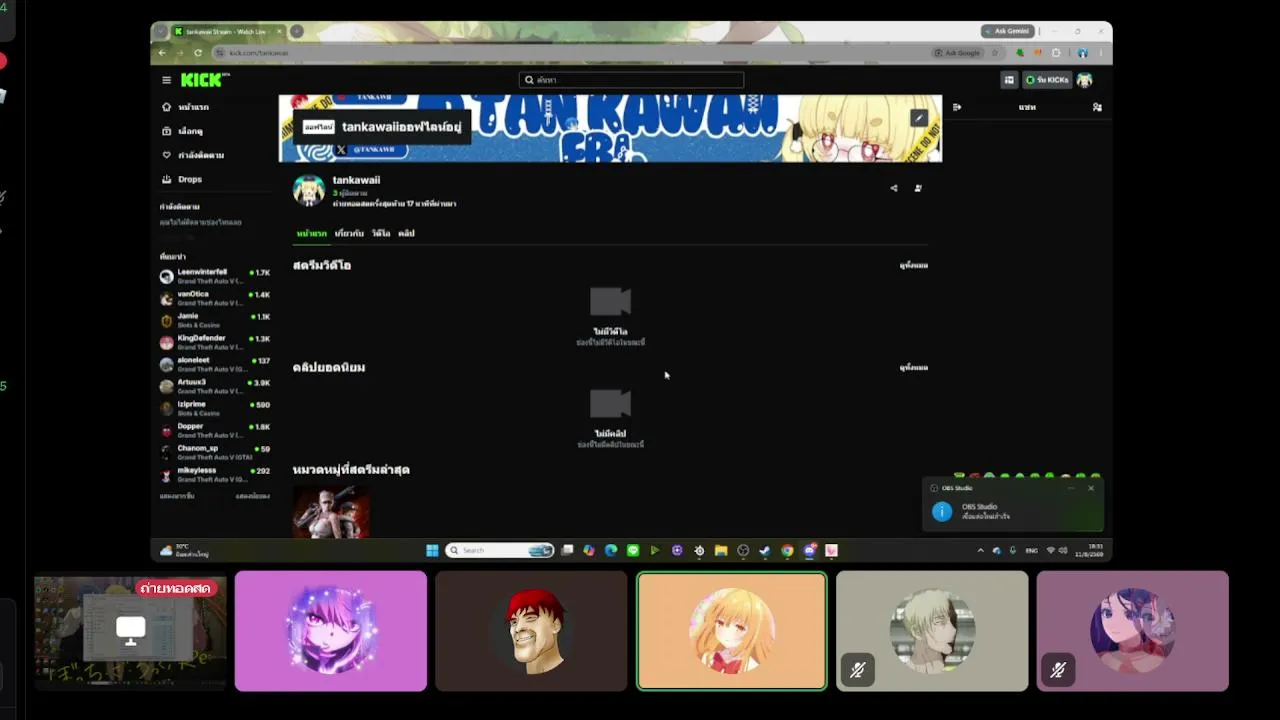Reload the Kick page in Chrome
1280x720 pixels.
198,53
